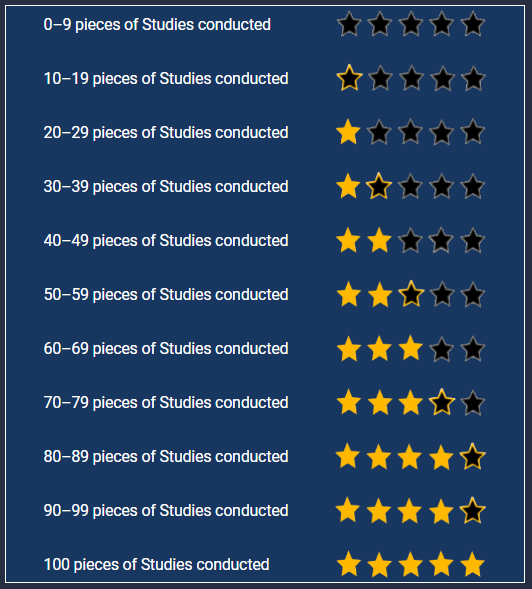The height and width of the screenshot is (589, 532).
Task: Click the outlined fourth star in the 70–79 row
Action: click(442, 402)
